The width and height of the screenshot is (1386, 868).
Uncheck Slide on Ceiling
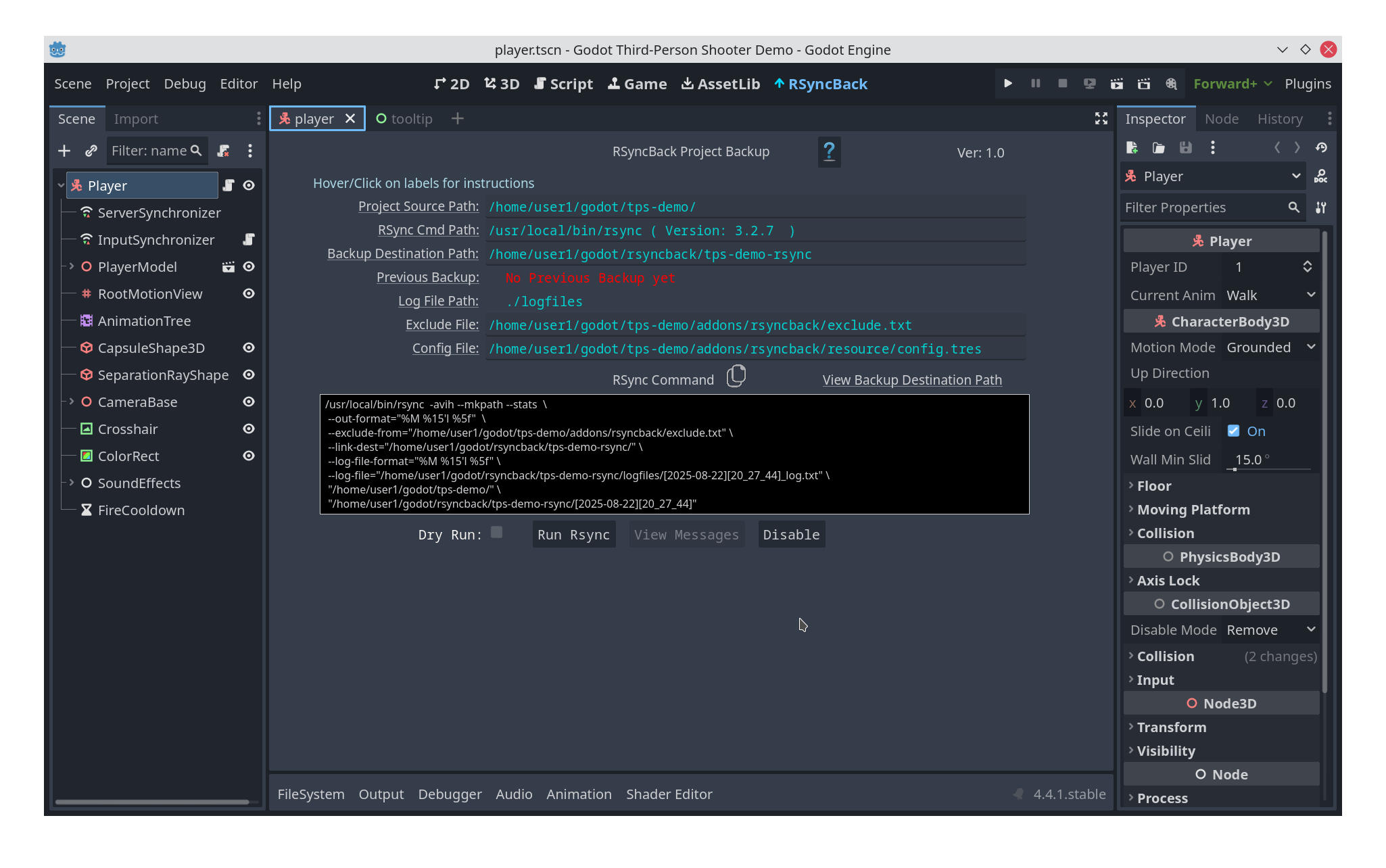1233,431
